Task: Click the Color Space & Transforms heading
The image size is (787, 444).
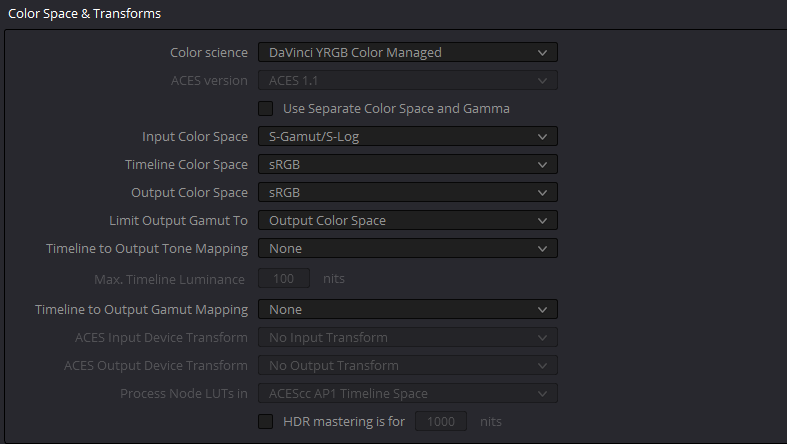Action: (84, 14)
